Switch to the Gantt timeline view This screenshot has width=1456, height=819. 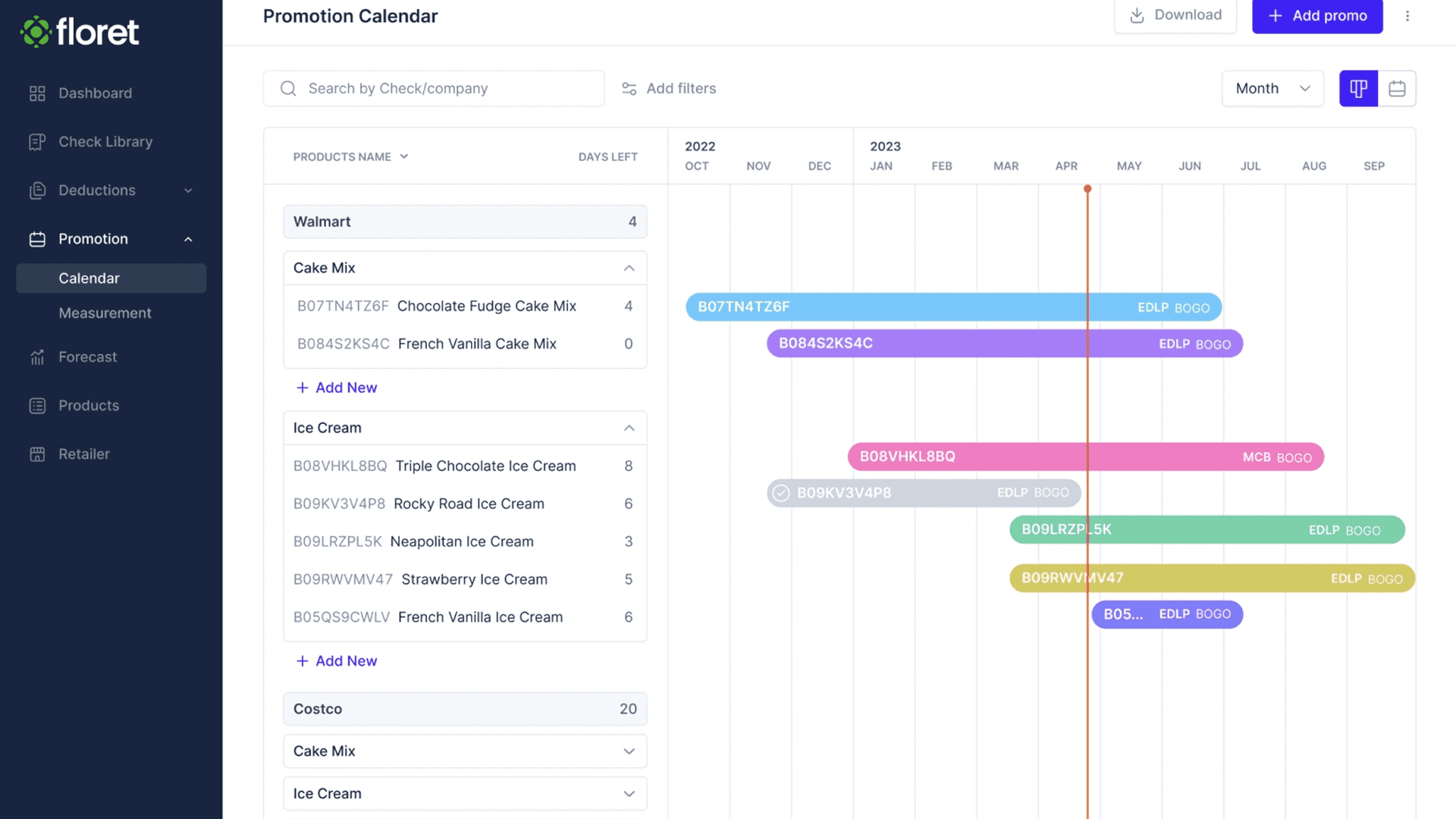[1358, 89]
